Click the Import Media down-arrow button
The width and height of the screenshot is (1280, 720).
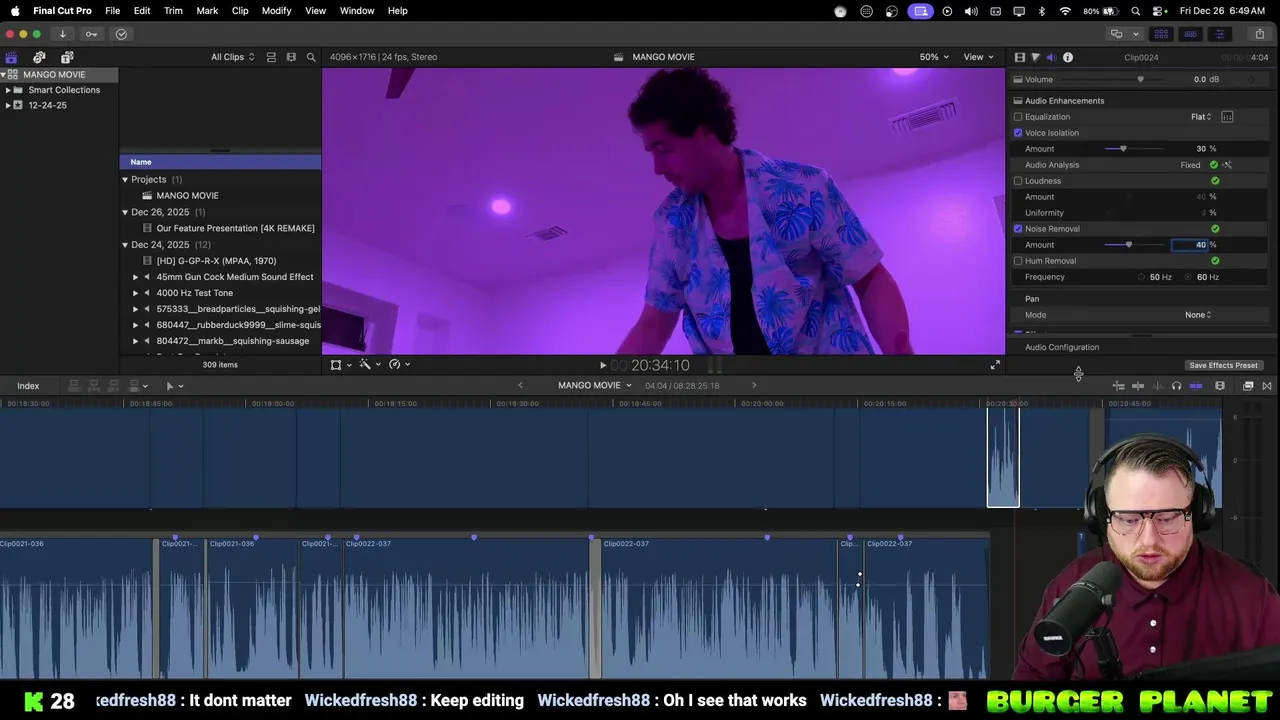point(62,34)
